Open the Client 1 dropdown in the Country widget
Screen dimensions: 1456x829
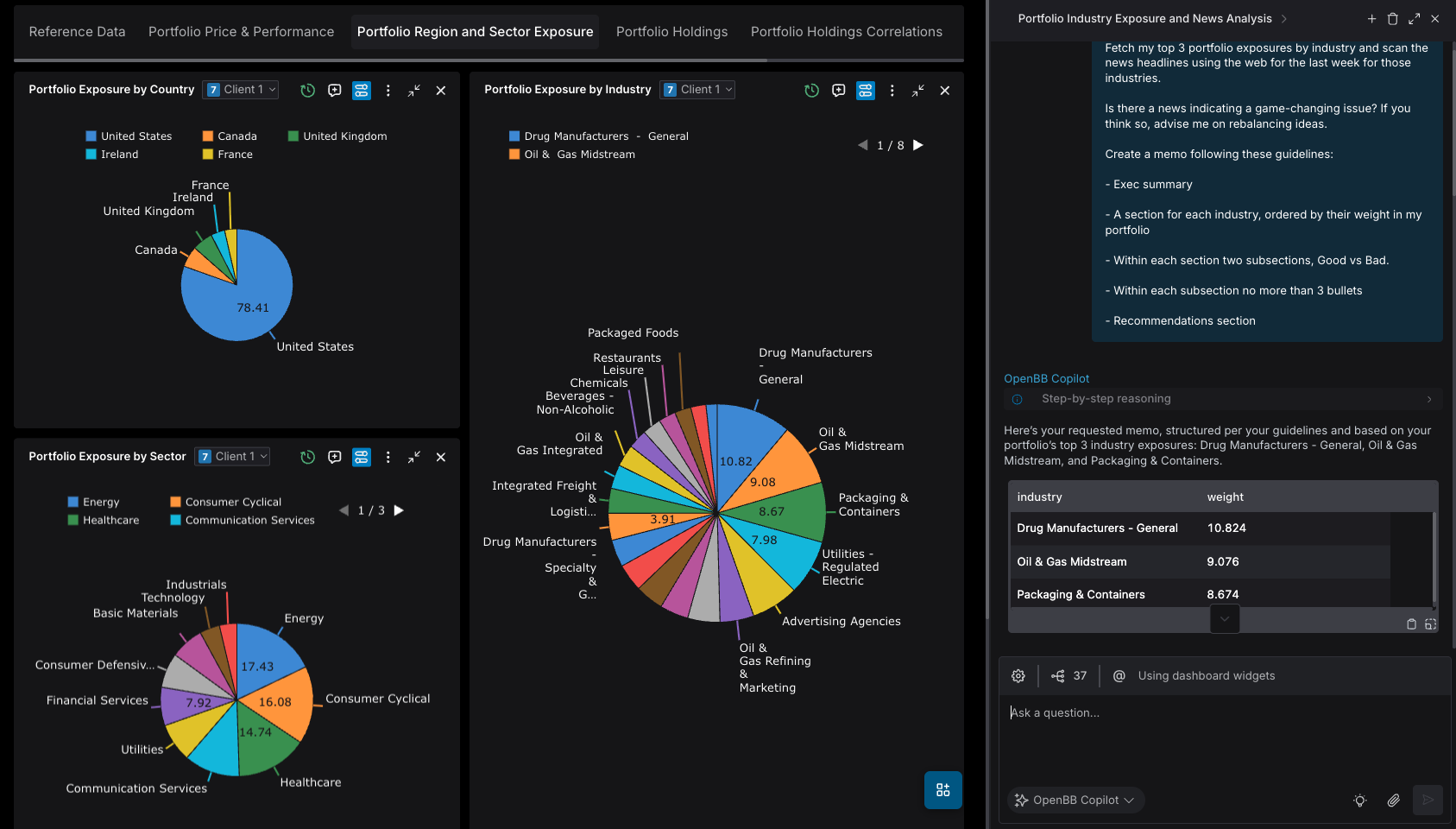(x=241, y=90)
